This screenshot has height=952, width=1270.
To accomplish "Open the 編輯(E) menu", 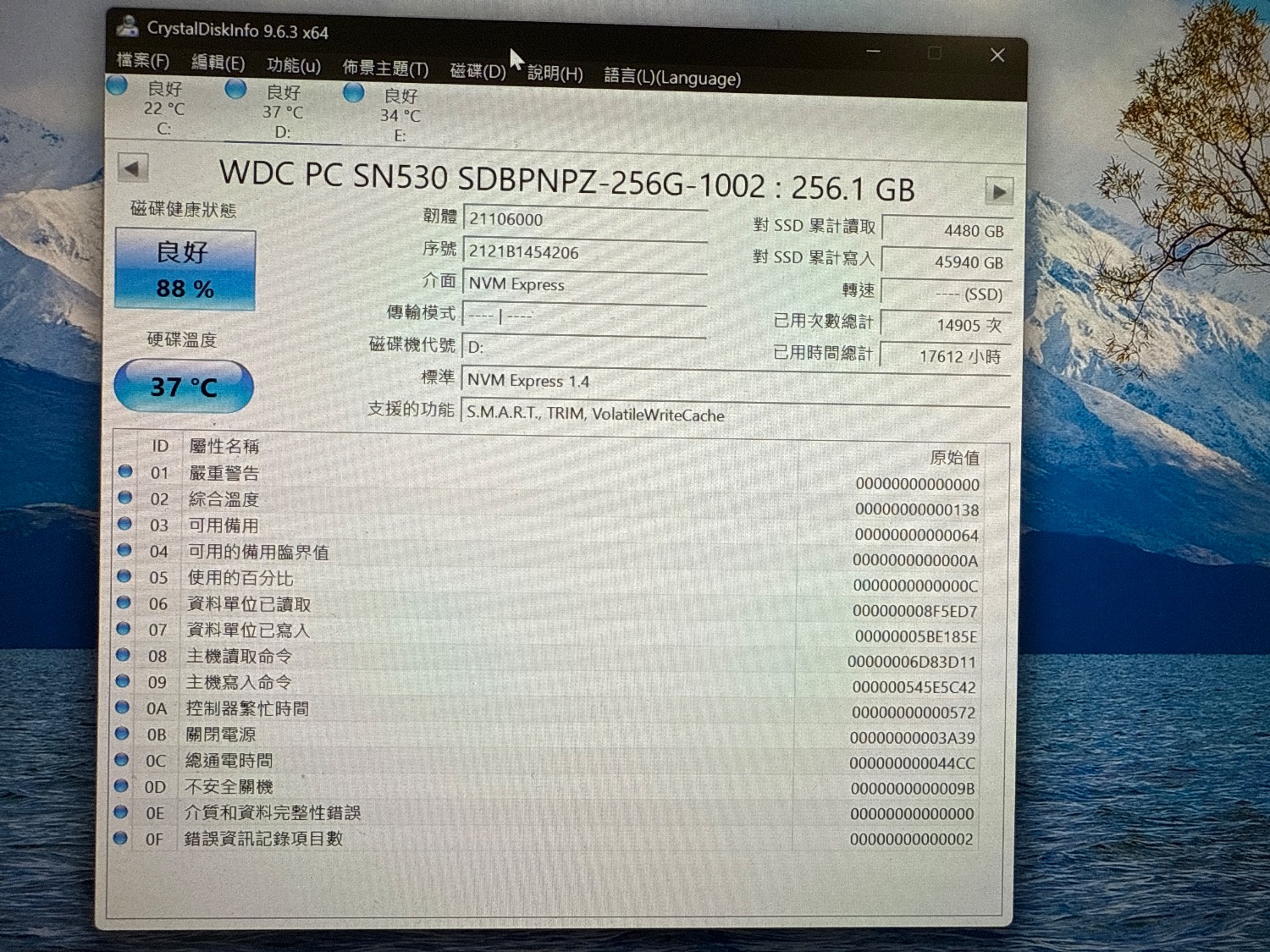I will (218, 63).
